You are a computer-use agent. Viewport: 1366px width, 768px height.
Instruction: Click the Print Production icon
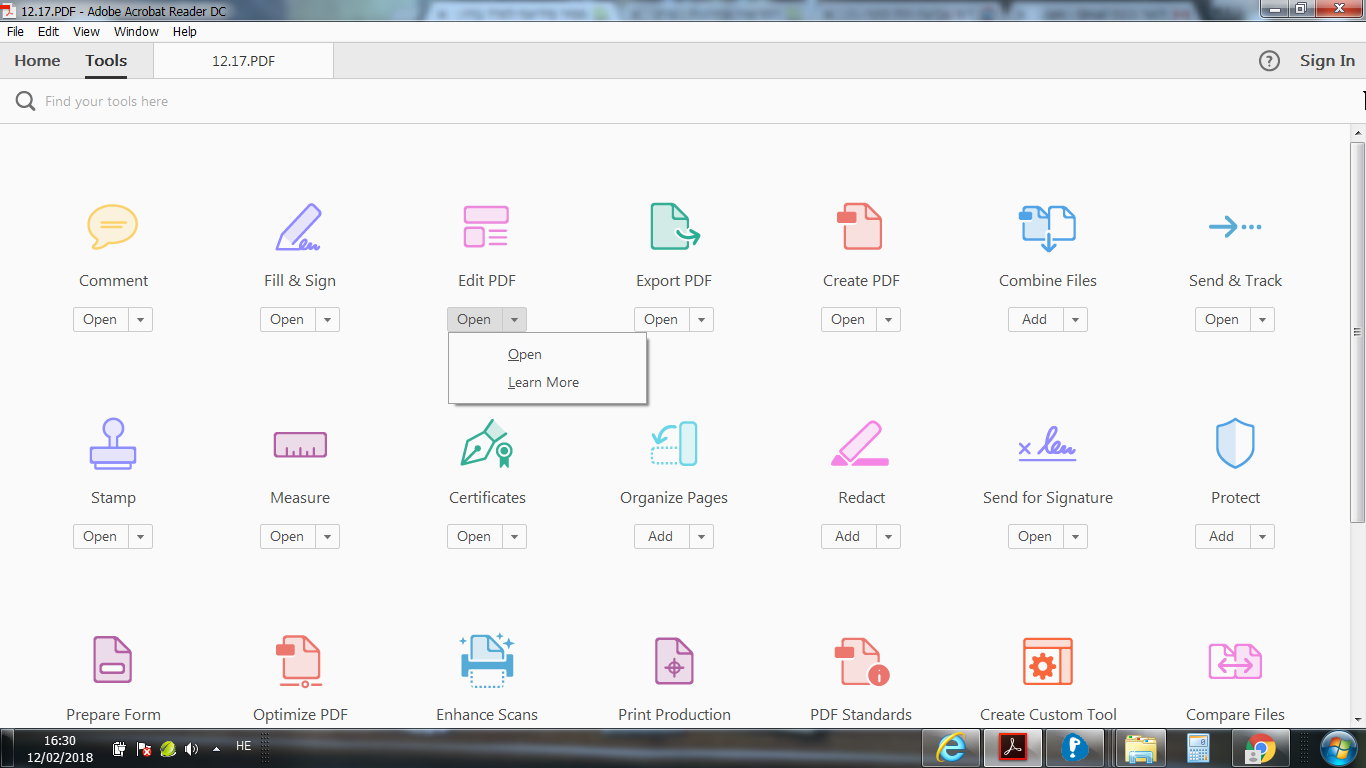pyautogui.click(x=674, y=661)
